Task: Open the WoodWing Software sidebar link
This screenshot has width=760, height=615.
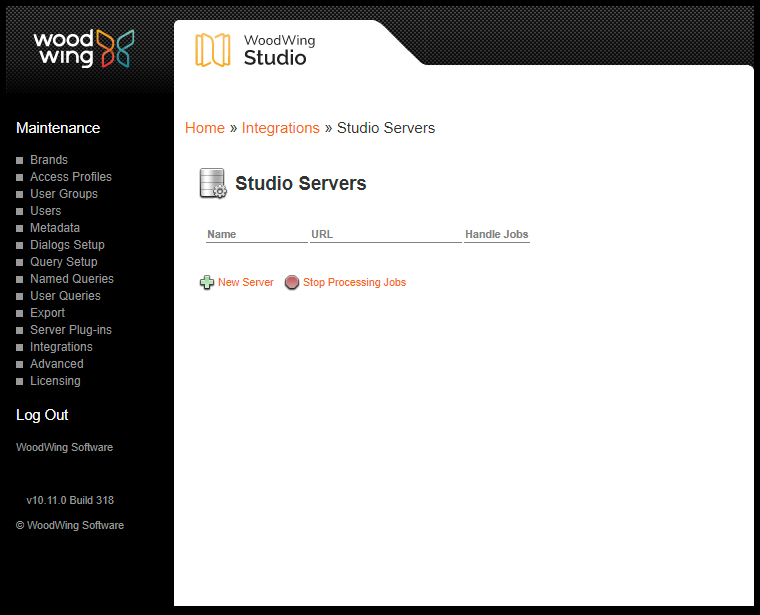Action: tap(64, 447)
